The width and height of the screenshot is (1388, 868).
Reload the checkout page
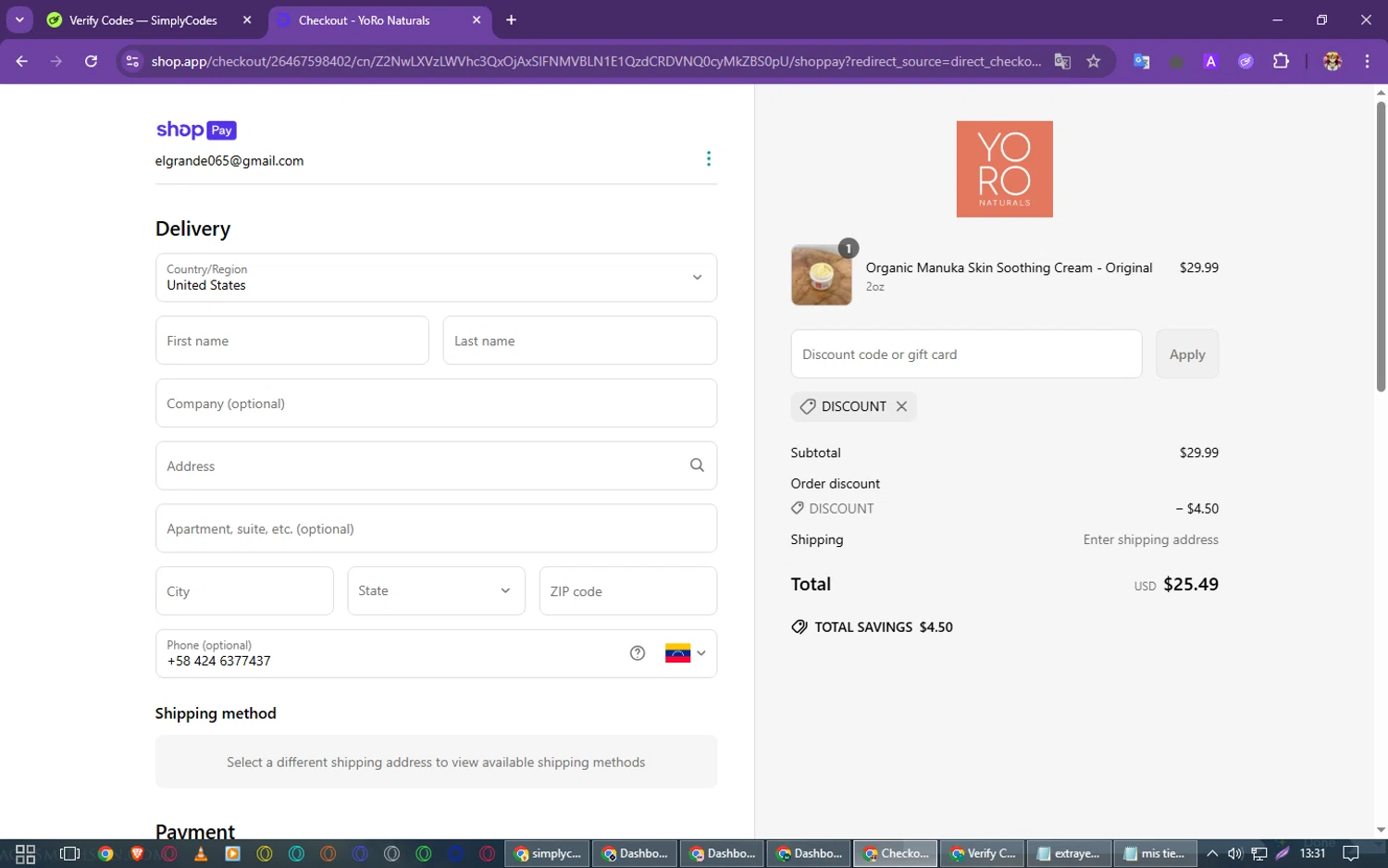coord(91,61)
